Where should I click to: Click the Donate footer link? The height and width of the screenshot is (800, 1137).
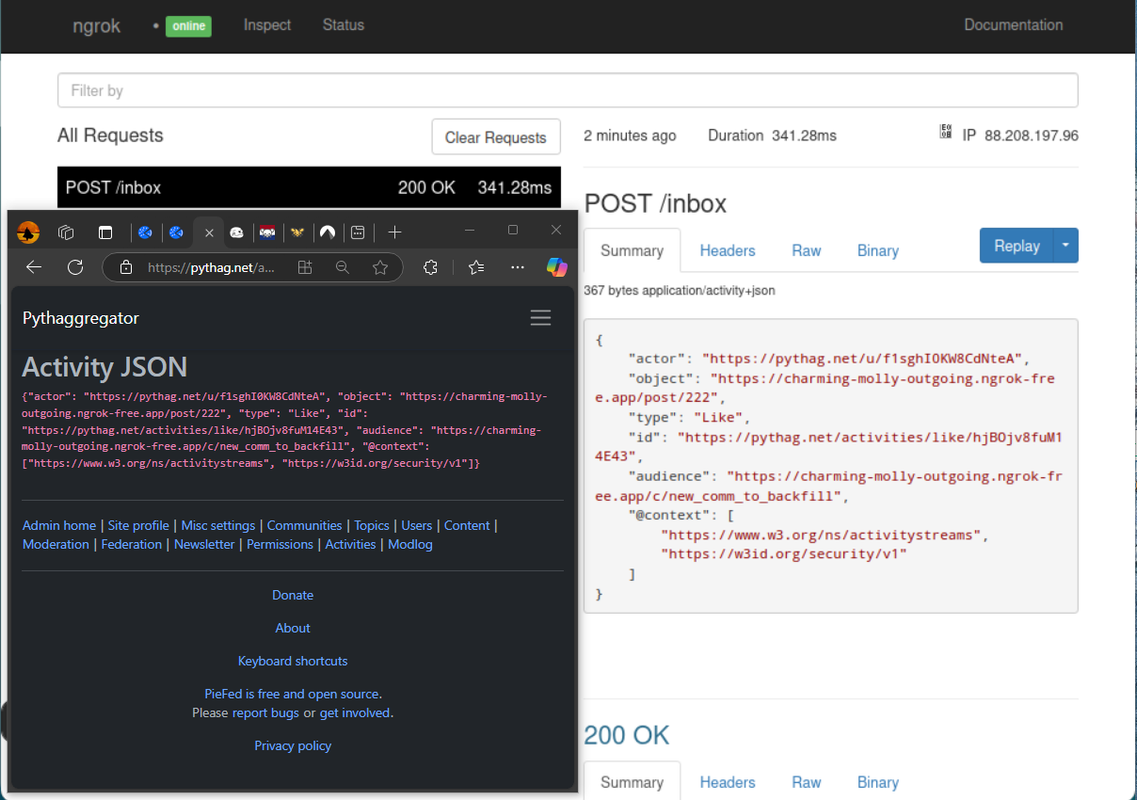point(293,595)
